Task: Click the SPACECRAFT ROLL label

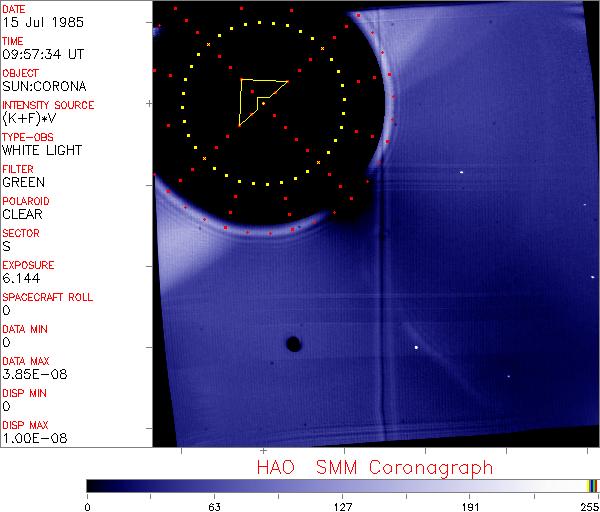Action: point(47,297)
